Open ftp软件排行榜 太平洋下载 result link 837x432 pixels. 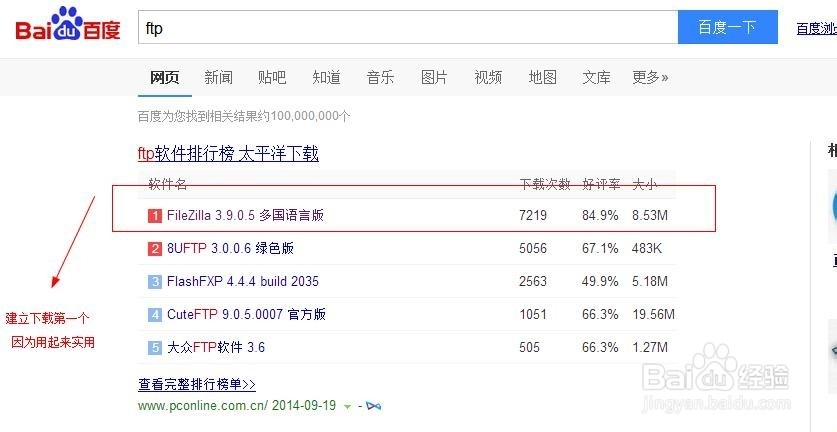228,154
